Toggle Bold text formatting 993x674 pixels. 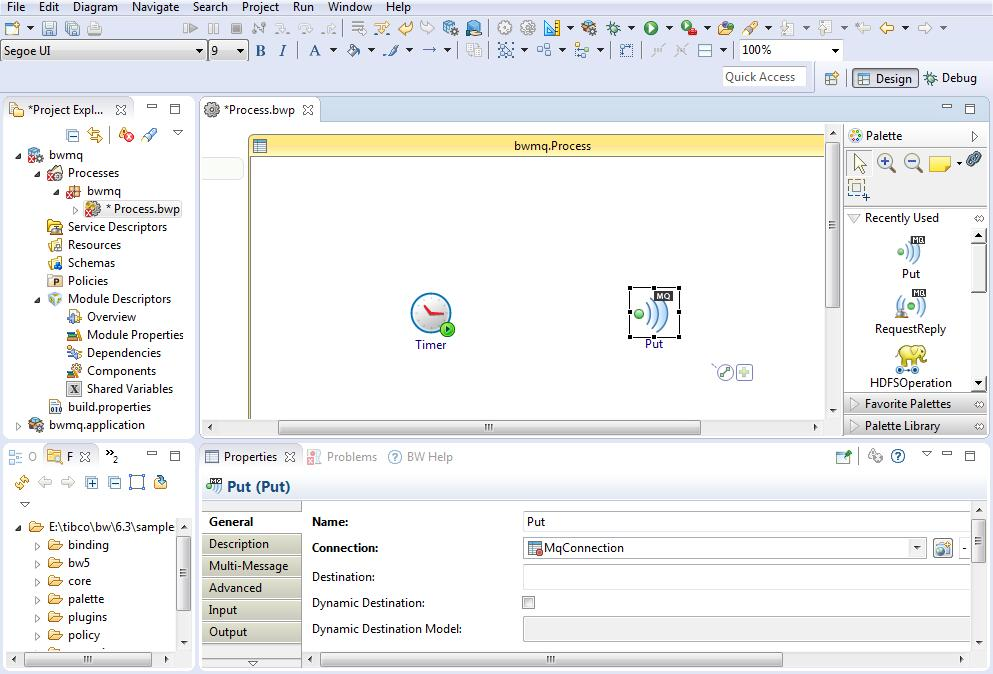(260, 51)
